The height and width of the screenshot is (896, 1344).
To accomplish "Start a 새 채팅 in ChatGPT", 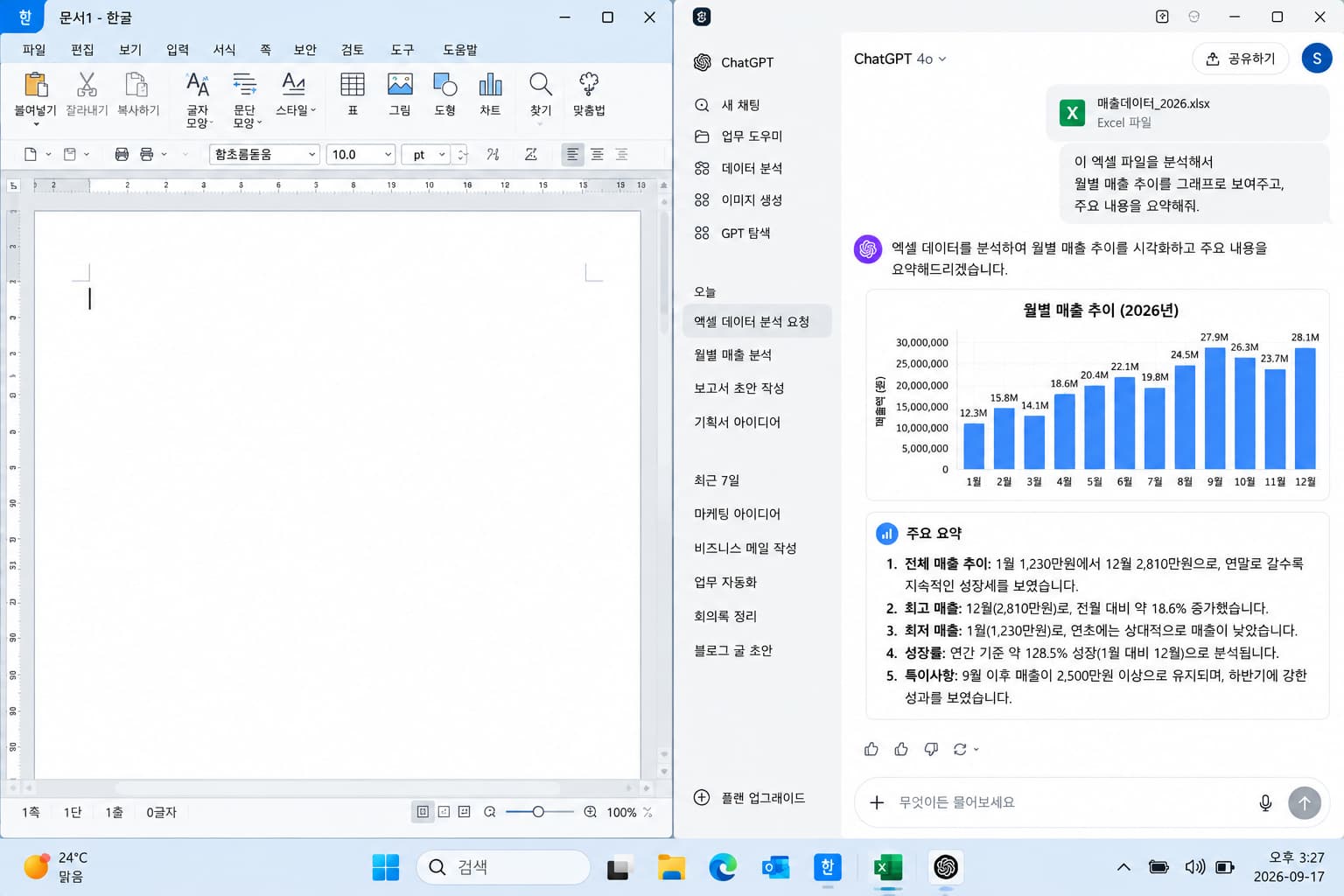I will (727, 105).
